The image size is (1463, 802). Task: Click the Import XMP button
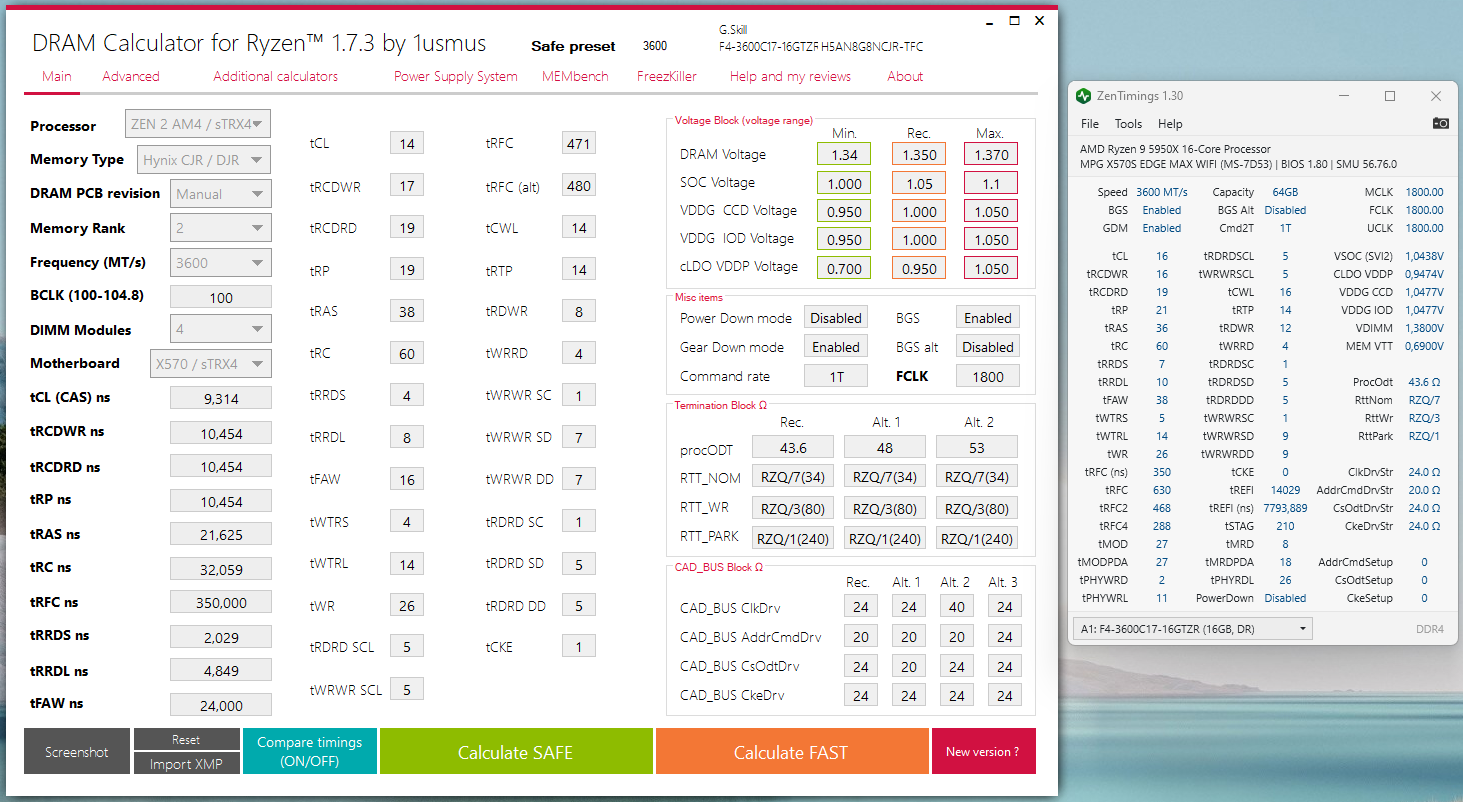click(186, 764)
